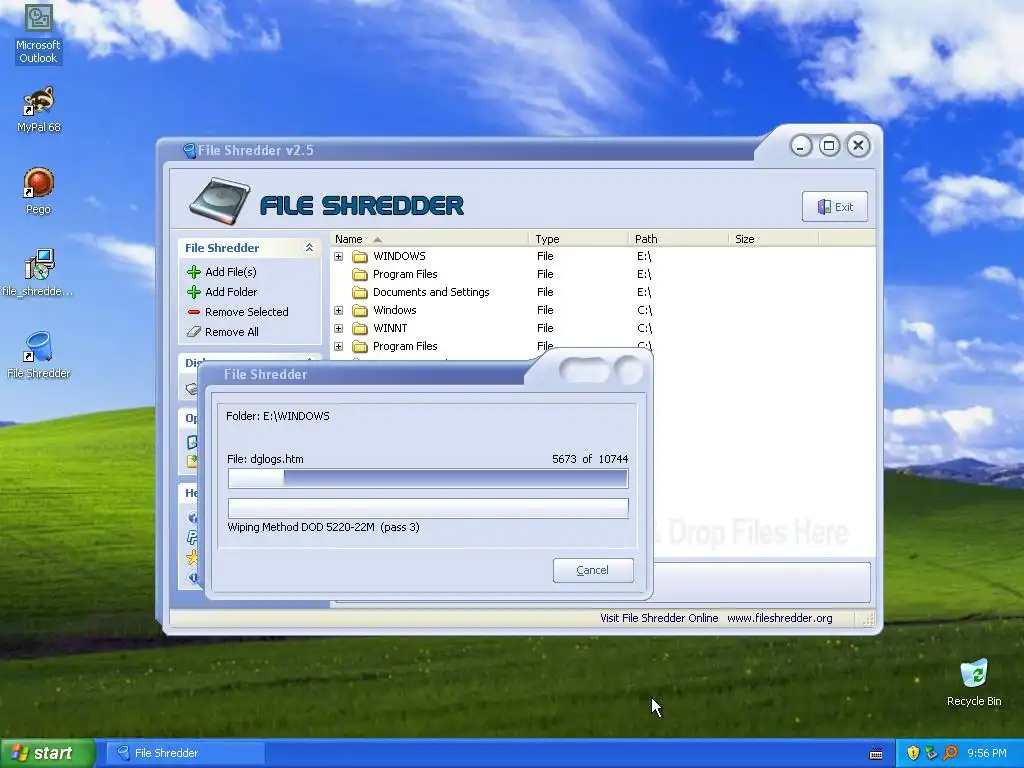Click 'Folder: E:\WINDOWS' label in dialog
Screen dimensions: 1024x768
[x=278, y=416]
